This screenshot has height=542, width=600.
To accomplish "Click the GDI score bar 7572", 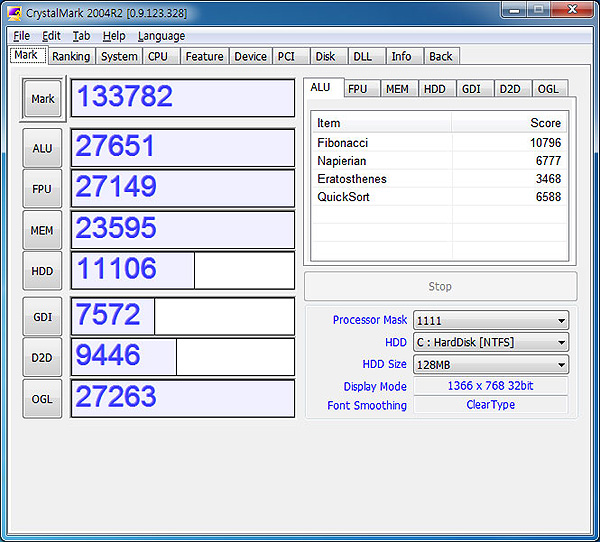I will point(183,317).
